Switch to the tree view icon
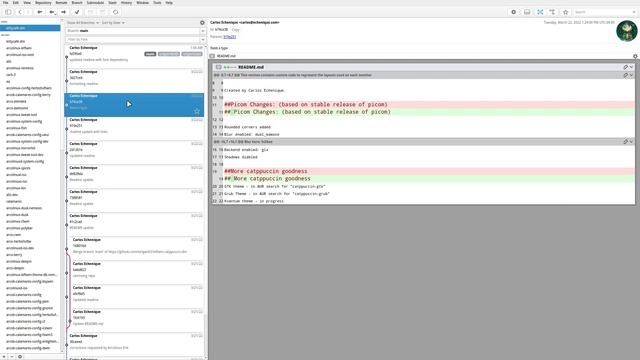 point(552,12)
